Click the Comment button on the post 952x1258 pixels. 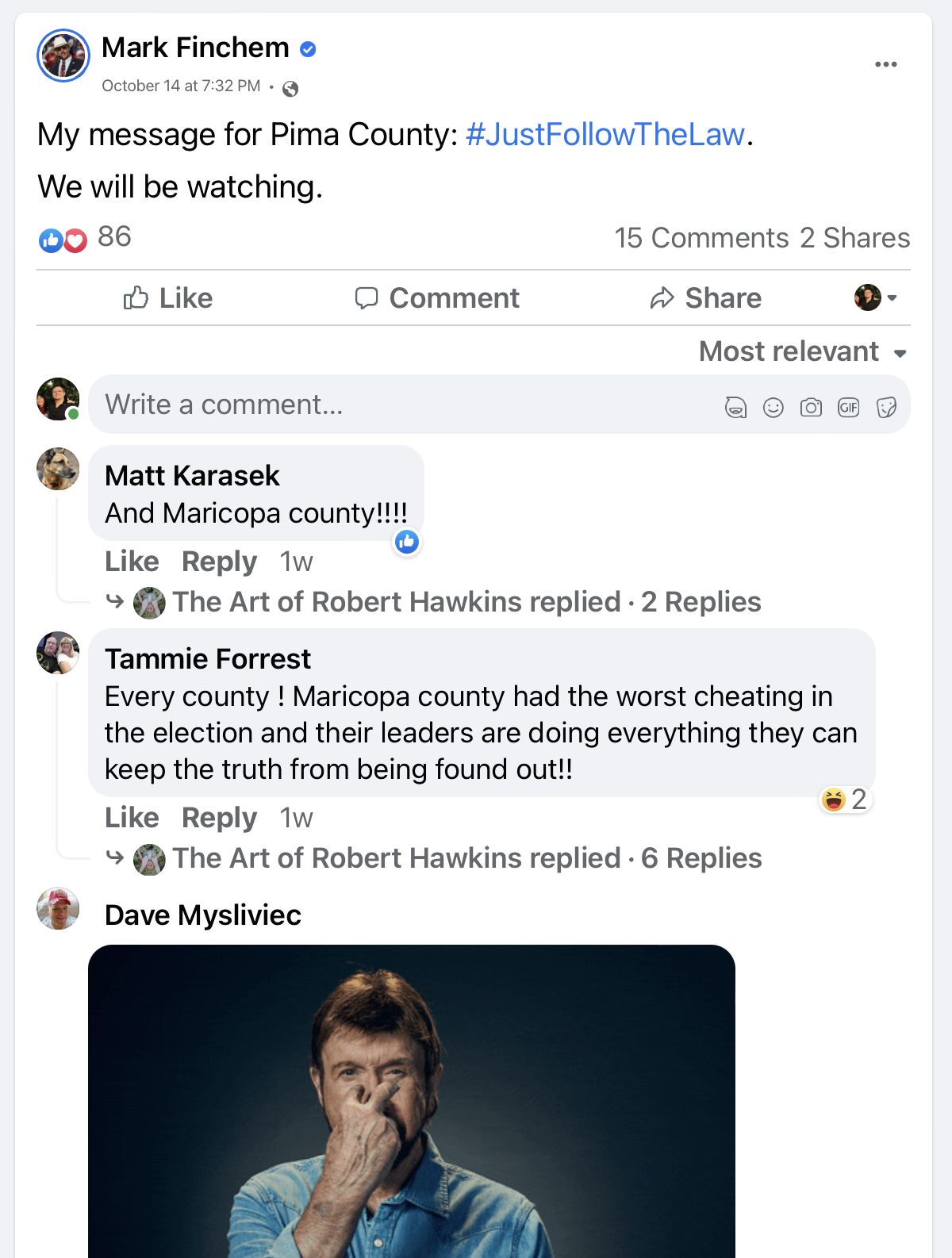click(x=437, y=298)
